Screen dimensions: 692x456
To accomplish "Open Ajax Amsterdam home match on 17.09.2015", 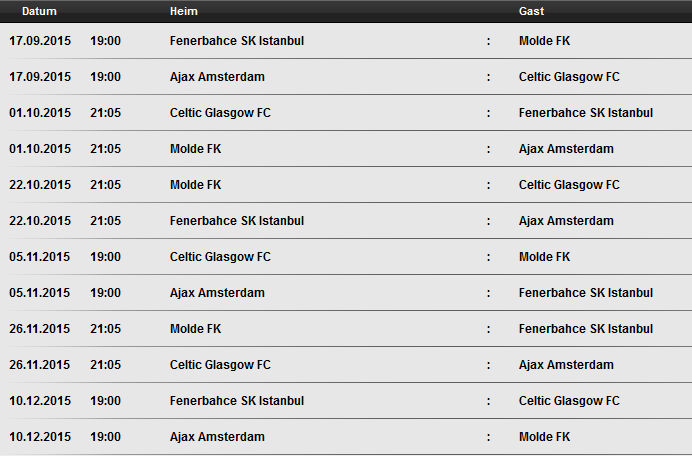I will pos(217,77).
